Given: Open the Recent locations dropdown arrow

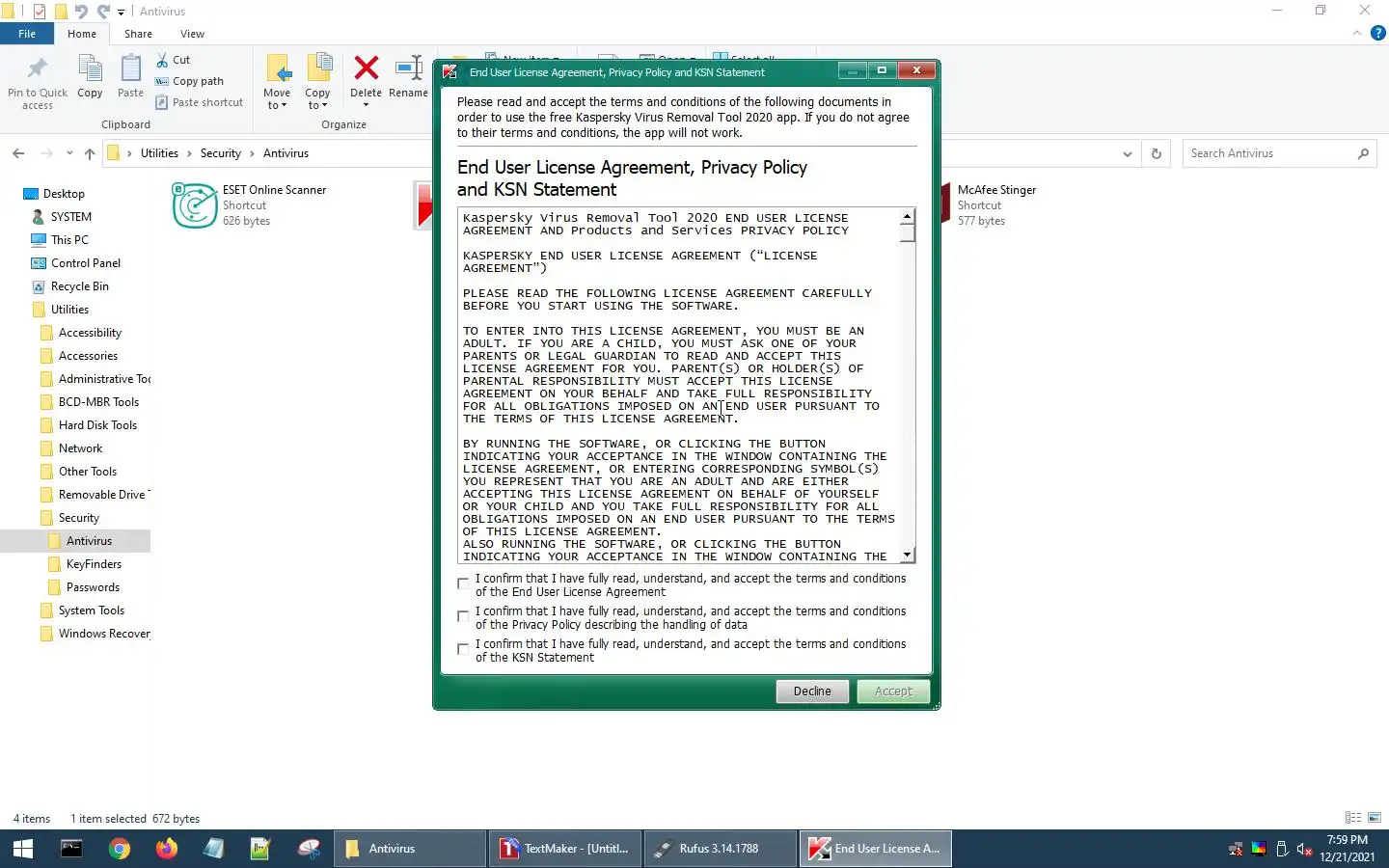Looking at the screenshot, I should [69, 153].
